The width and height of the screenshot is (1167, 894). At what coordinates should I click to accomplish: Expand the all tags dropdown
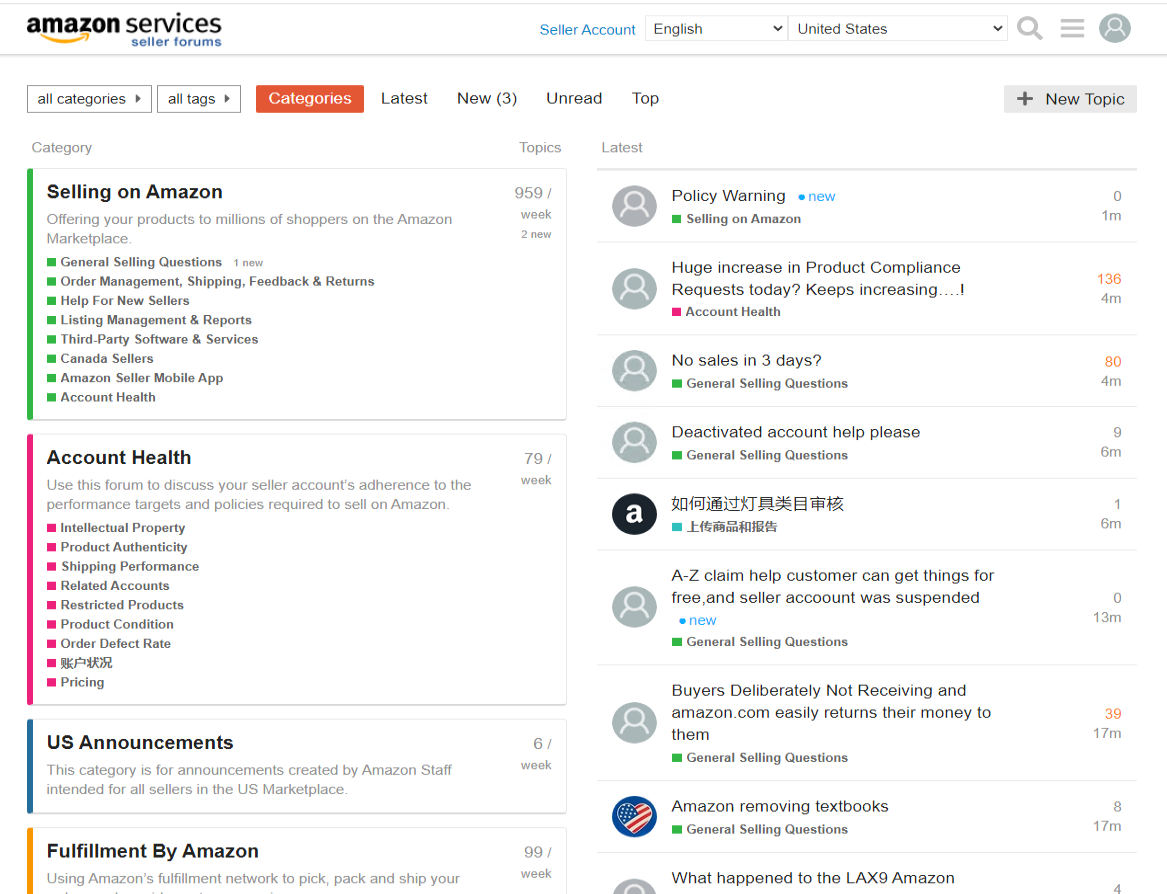click(198, 99)
